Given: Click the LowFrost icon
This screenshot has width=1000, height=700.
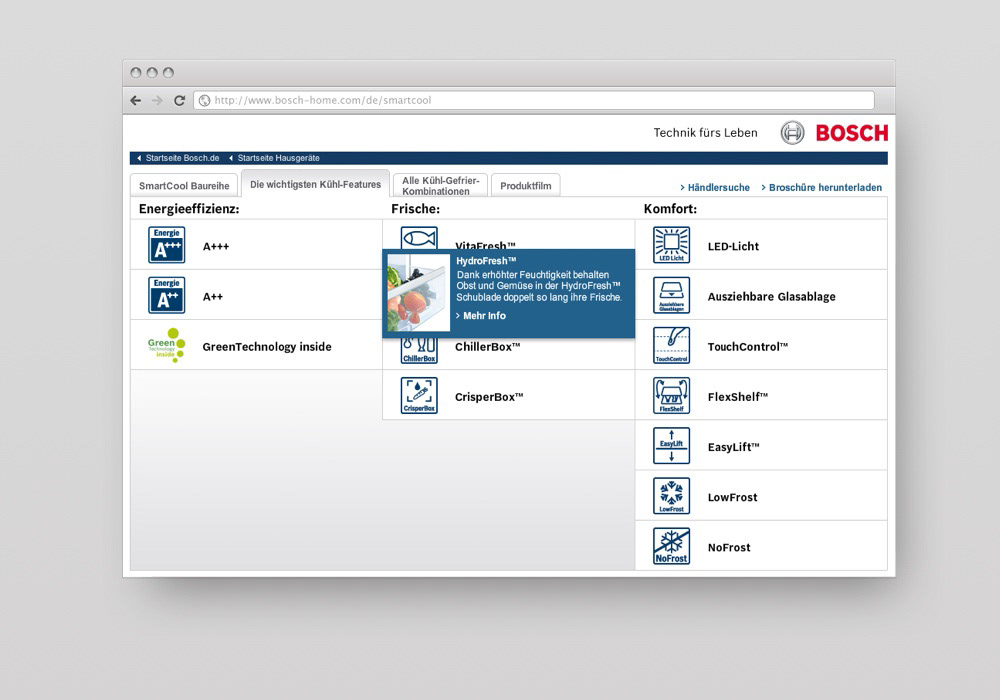Looking at the screenshot, I should pyautogui.click(x=672, y=495).
